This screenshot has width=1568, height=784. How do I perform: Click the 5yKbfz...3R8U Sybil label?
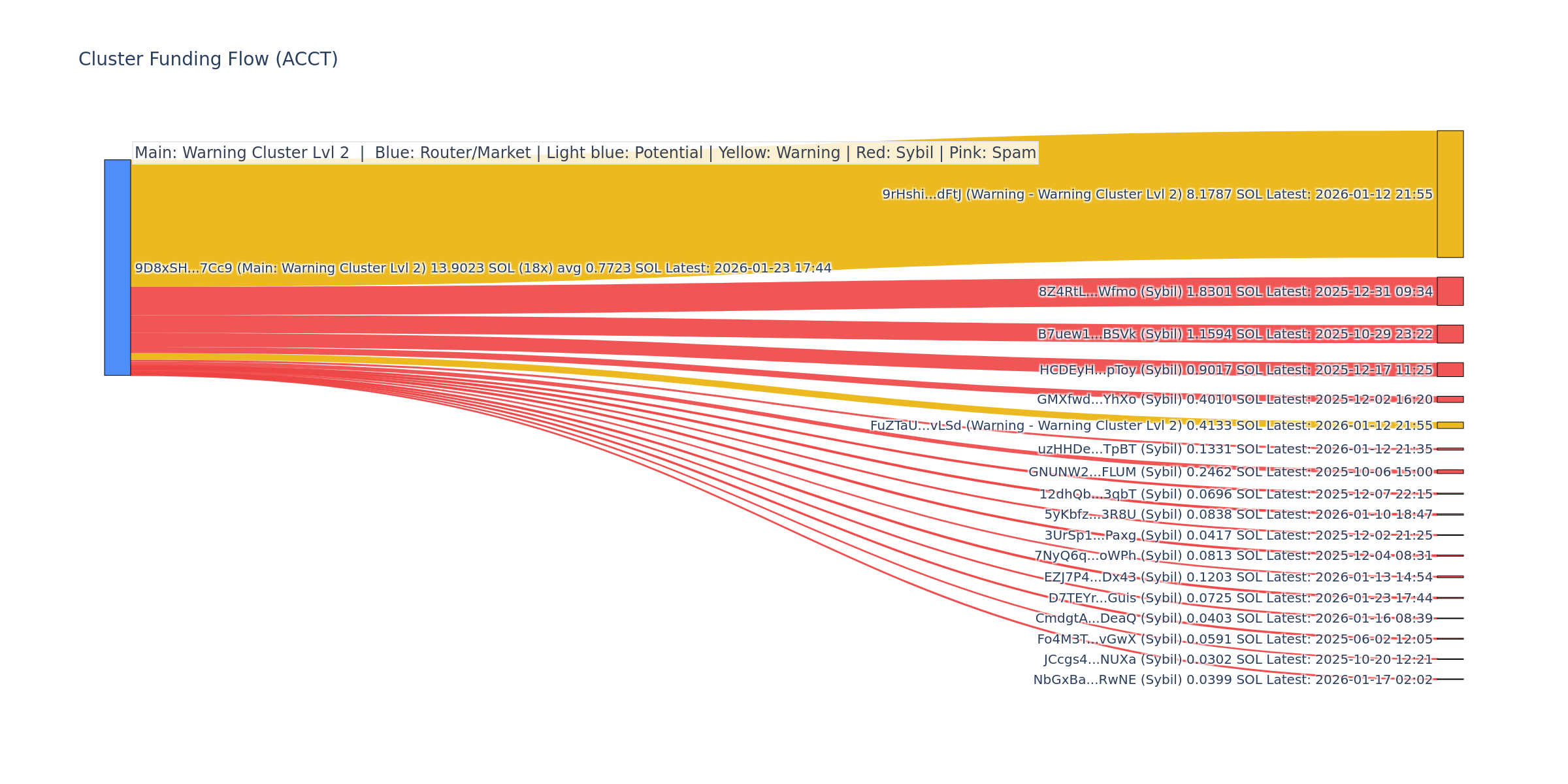point(1238,515)
